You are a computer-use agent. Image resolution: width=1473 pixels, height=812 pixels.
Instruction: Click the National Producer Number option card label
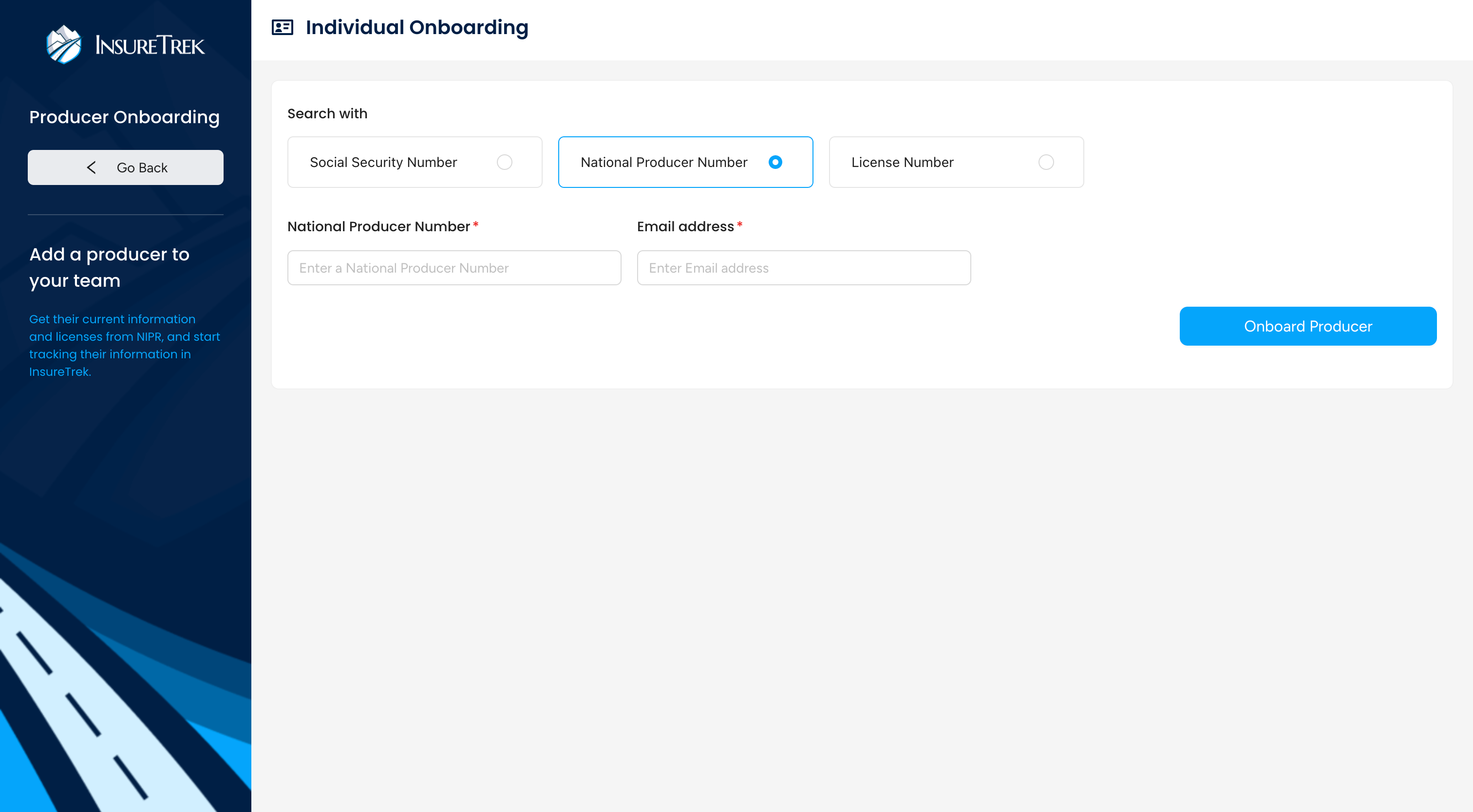(663, 162)
